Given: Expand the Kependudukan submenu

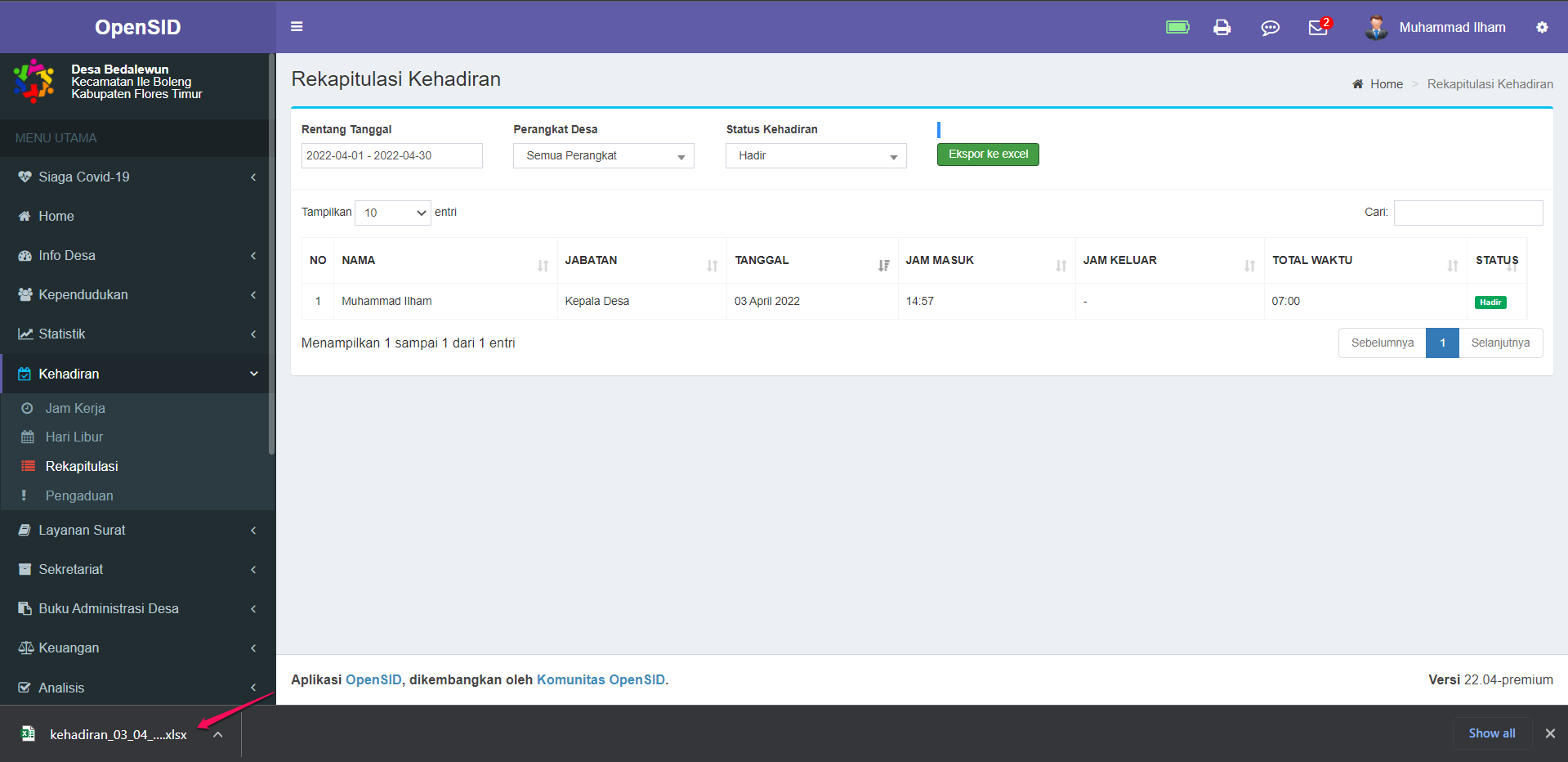Looking at the screenshot, I should [253, 294].
